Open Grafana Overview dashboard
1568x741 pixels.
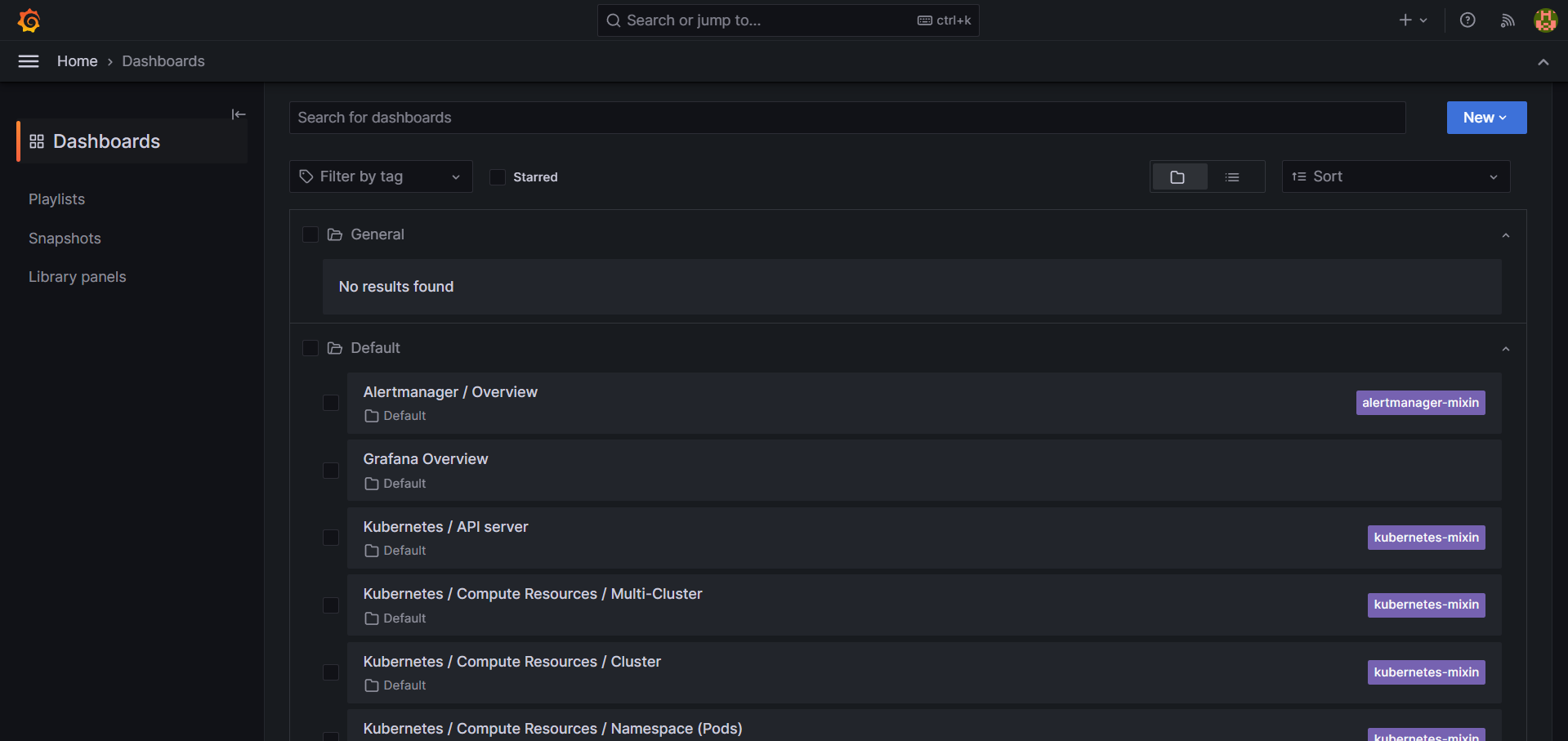[x=426, y=459]
